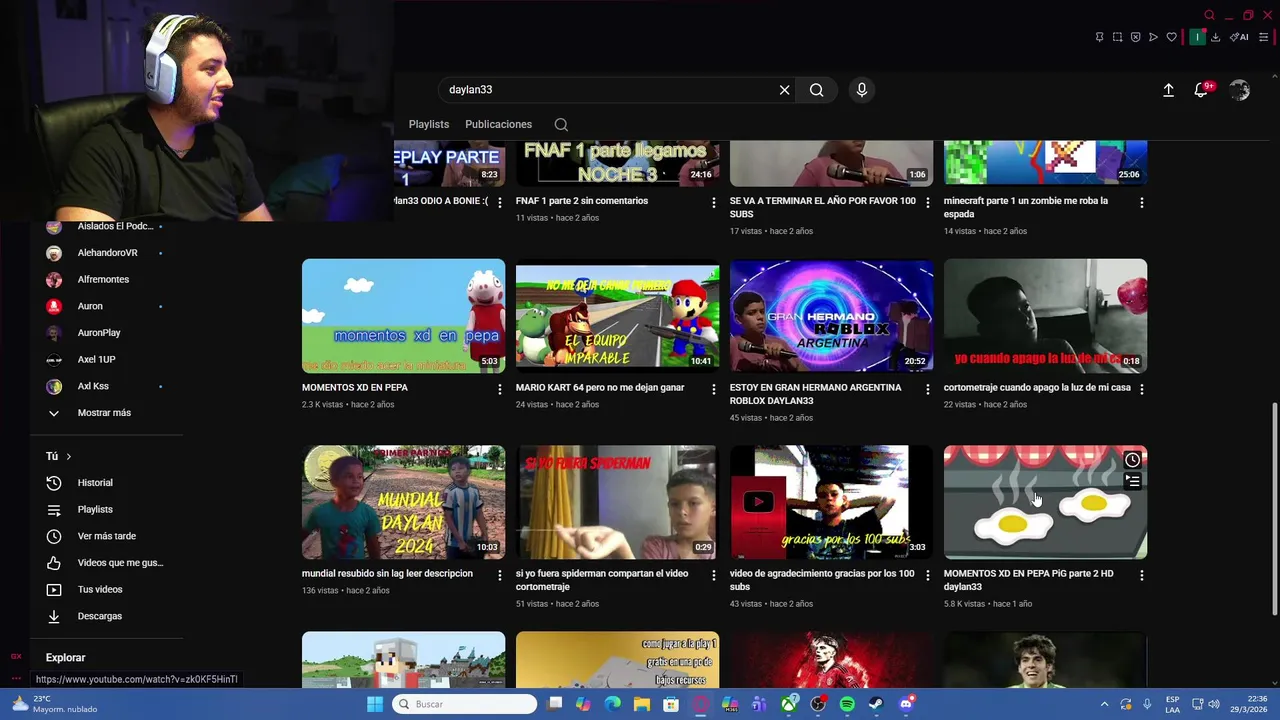Add PEPA PiG parte 2 to queue
1280x720 pixels.
(1132, 481)
